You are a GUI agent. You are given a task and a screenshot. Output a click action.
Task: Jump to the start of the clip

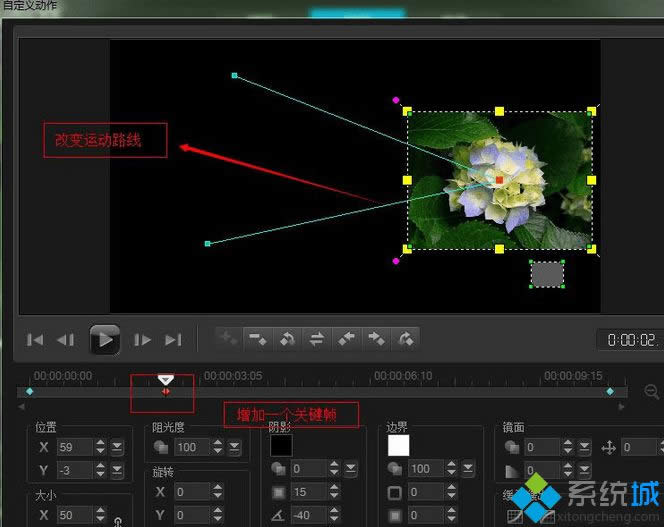(x=35, y=340)
